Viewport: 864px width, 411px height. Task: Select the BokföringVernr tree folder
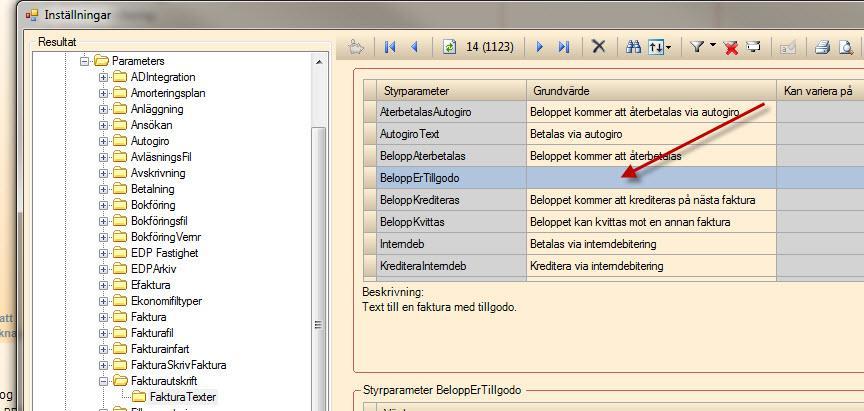[x=166, y=237]
